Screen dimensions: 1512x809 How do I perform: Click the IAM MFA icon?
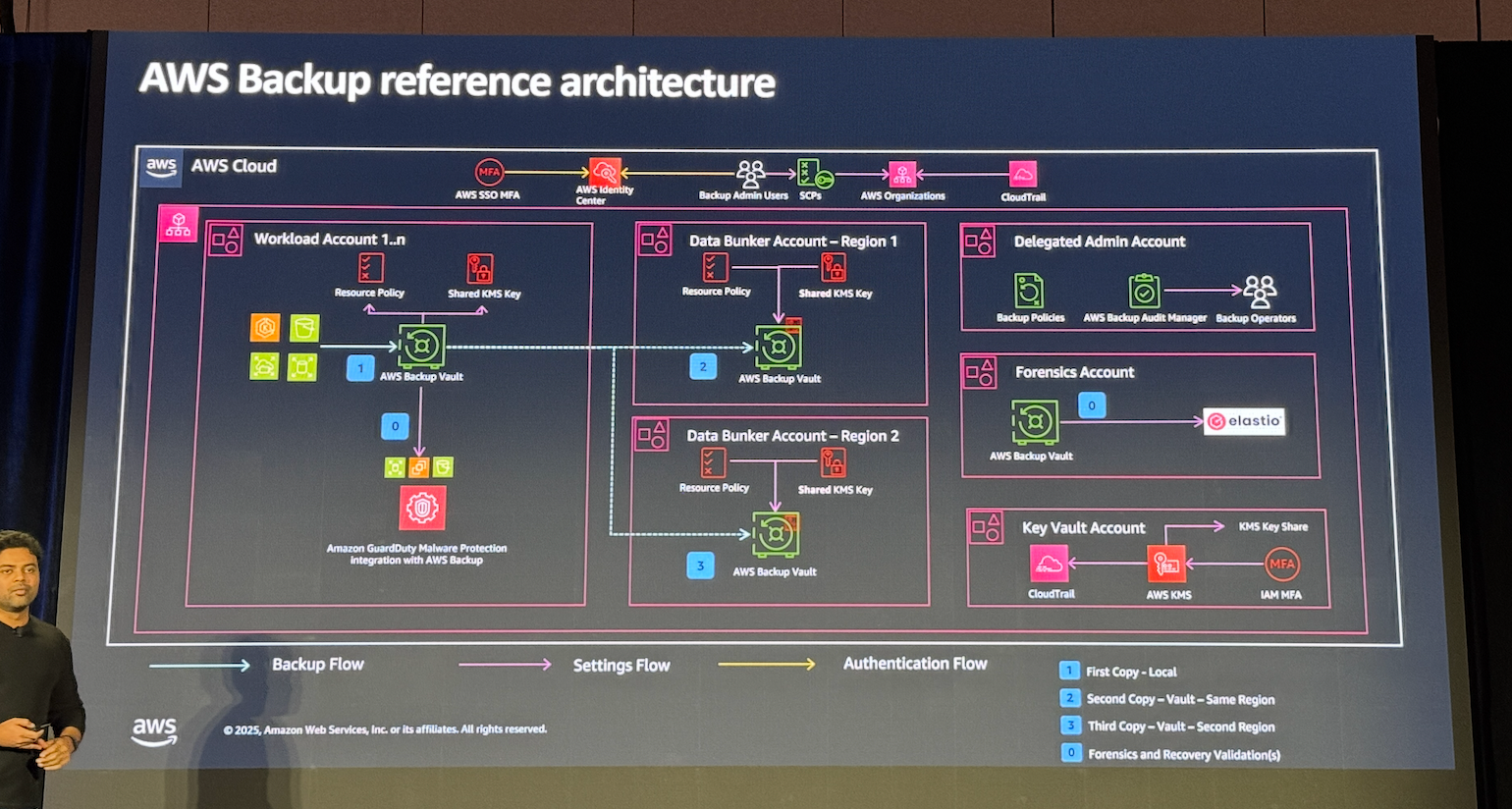[1281, 564]
